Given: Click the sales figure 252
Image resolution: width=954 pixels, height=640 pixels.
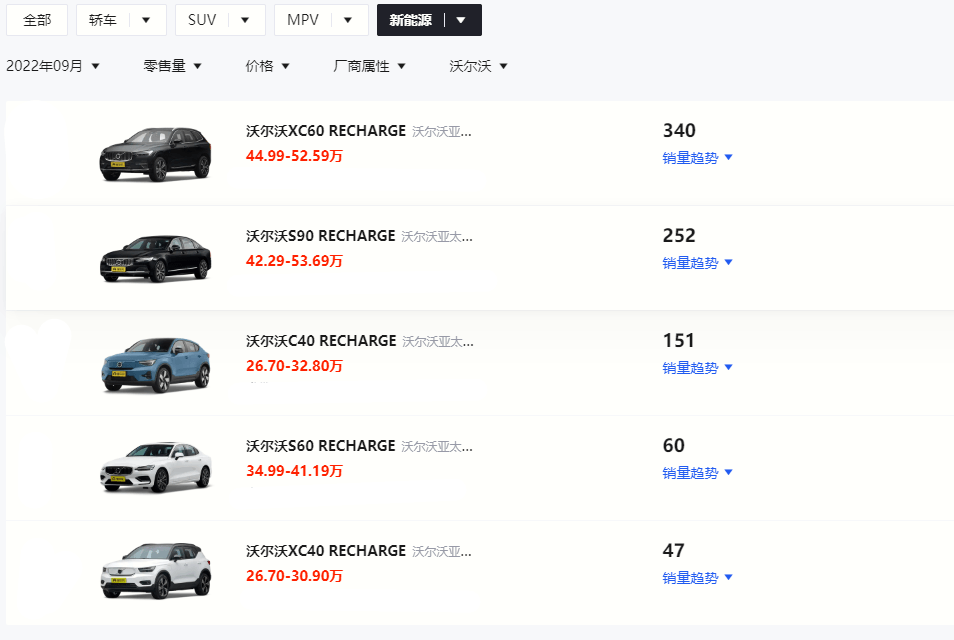Looking at the screenshot, I should tap(679, 235).
